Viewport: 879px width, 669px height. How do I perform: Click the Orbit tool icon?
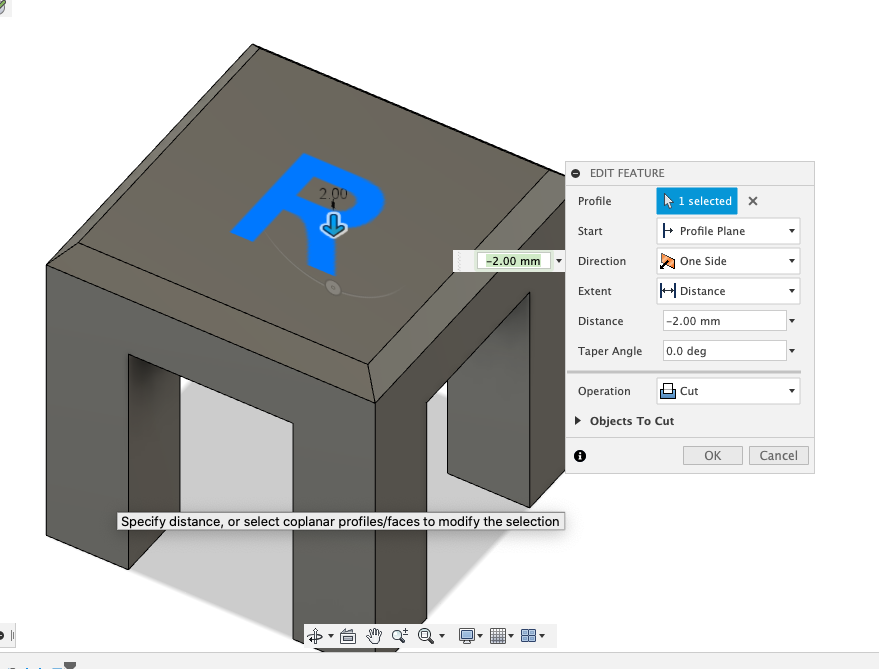pyautogui.click(x=315, y=636)
